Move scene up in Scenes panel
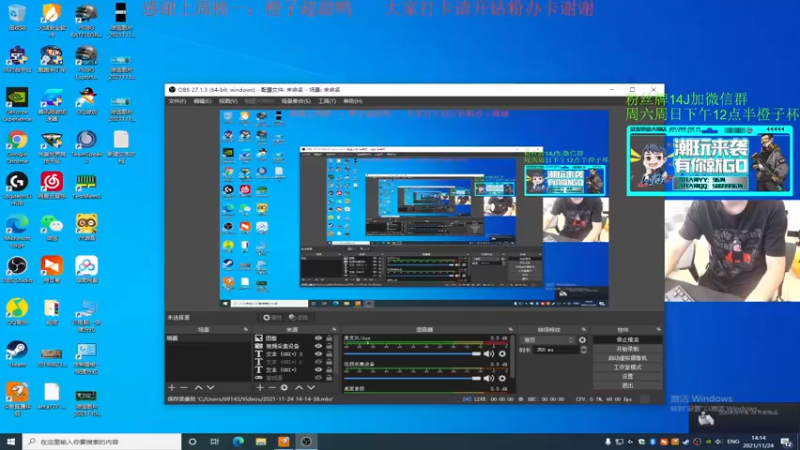Image resolution: width=800 pixels, height=450 pixels. coord(198,388)
